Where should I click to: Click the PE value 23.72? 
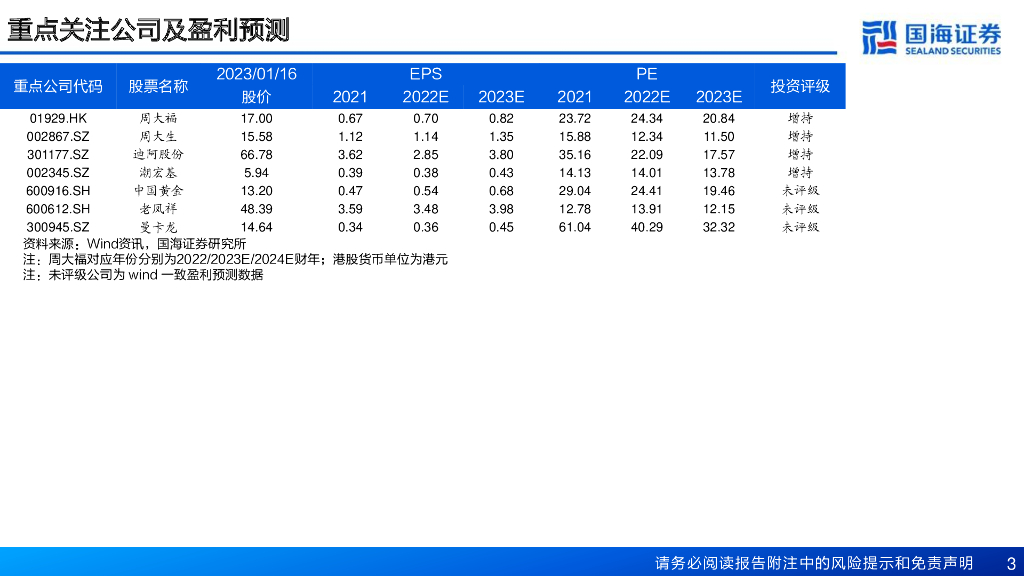coord(575,118)
